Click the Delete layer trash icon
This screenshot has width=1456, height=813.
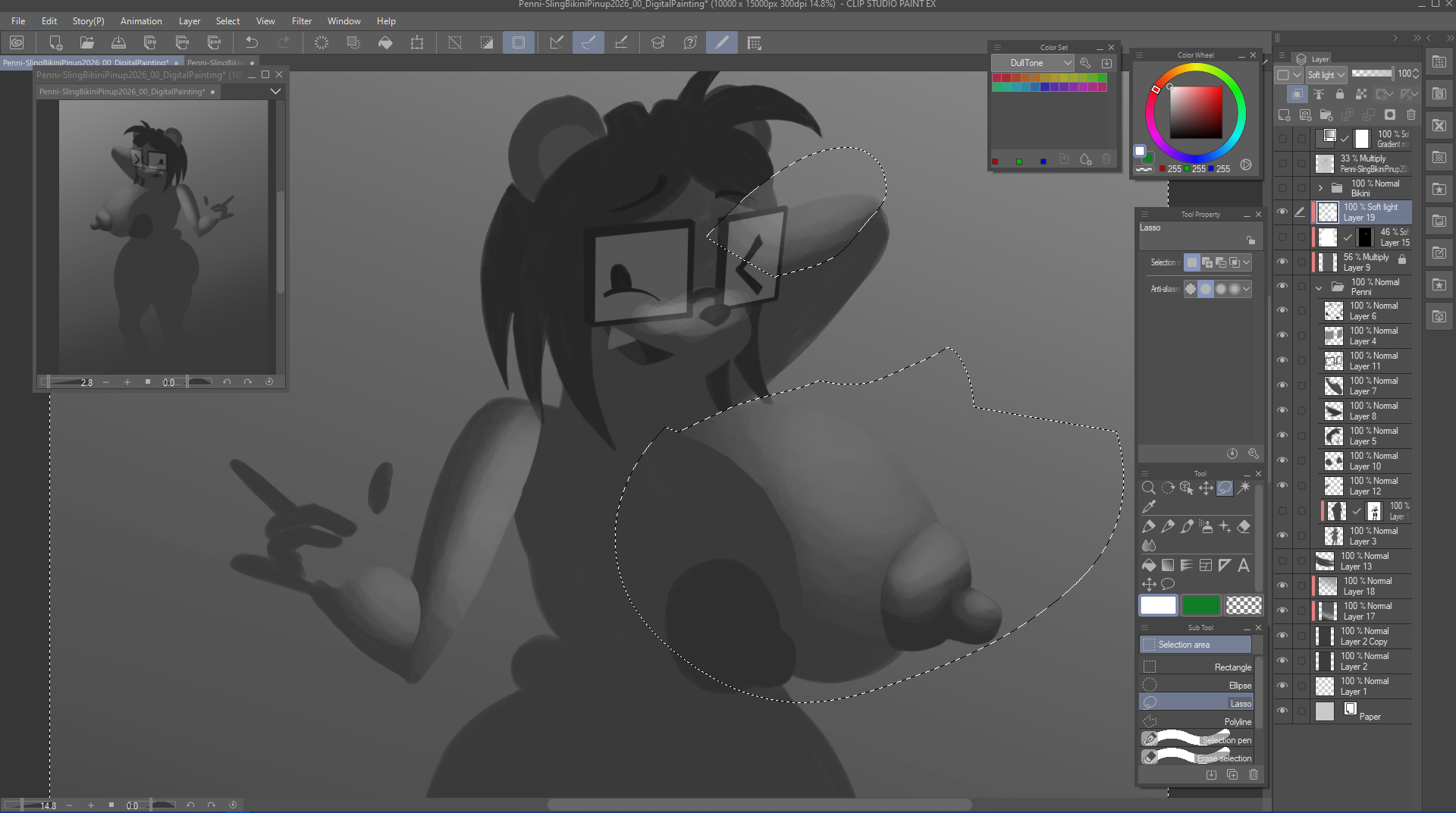1410,115
